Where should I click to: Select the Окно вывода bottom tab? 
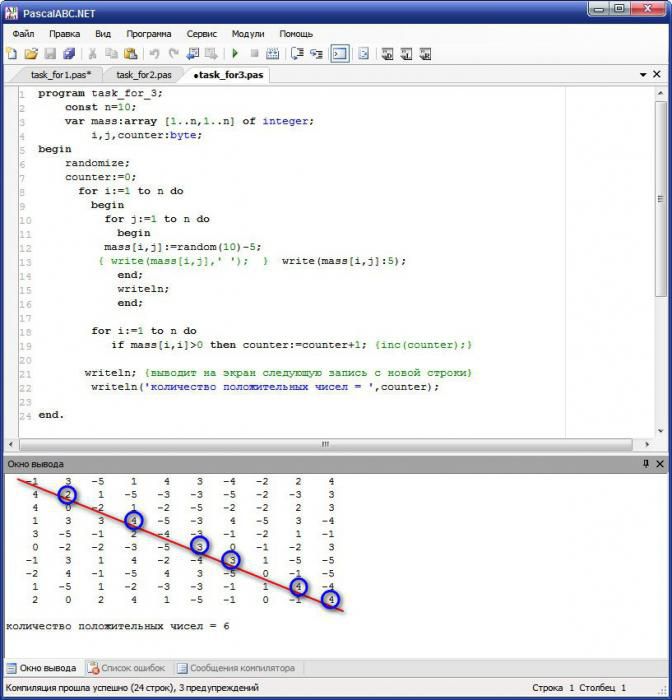point(42,668)
